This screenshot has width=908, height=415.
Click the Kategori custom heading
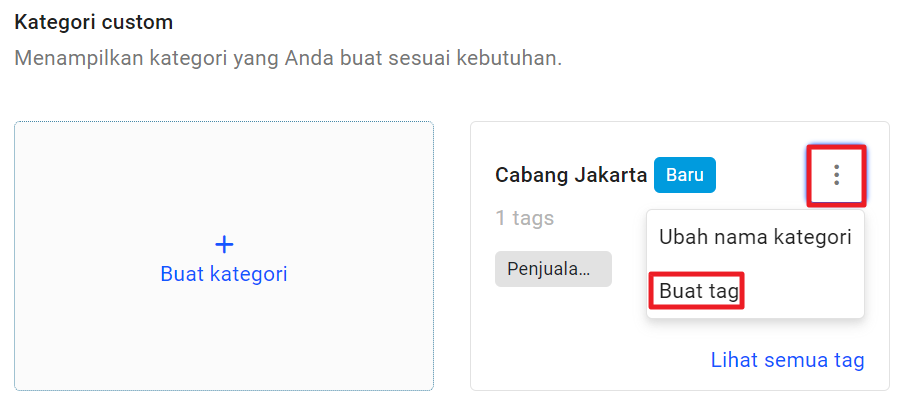click(93, 23)
